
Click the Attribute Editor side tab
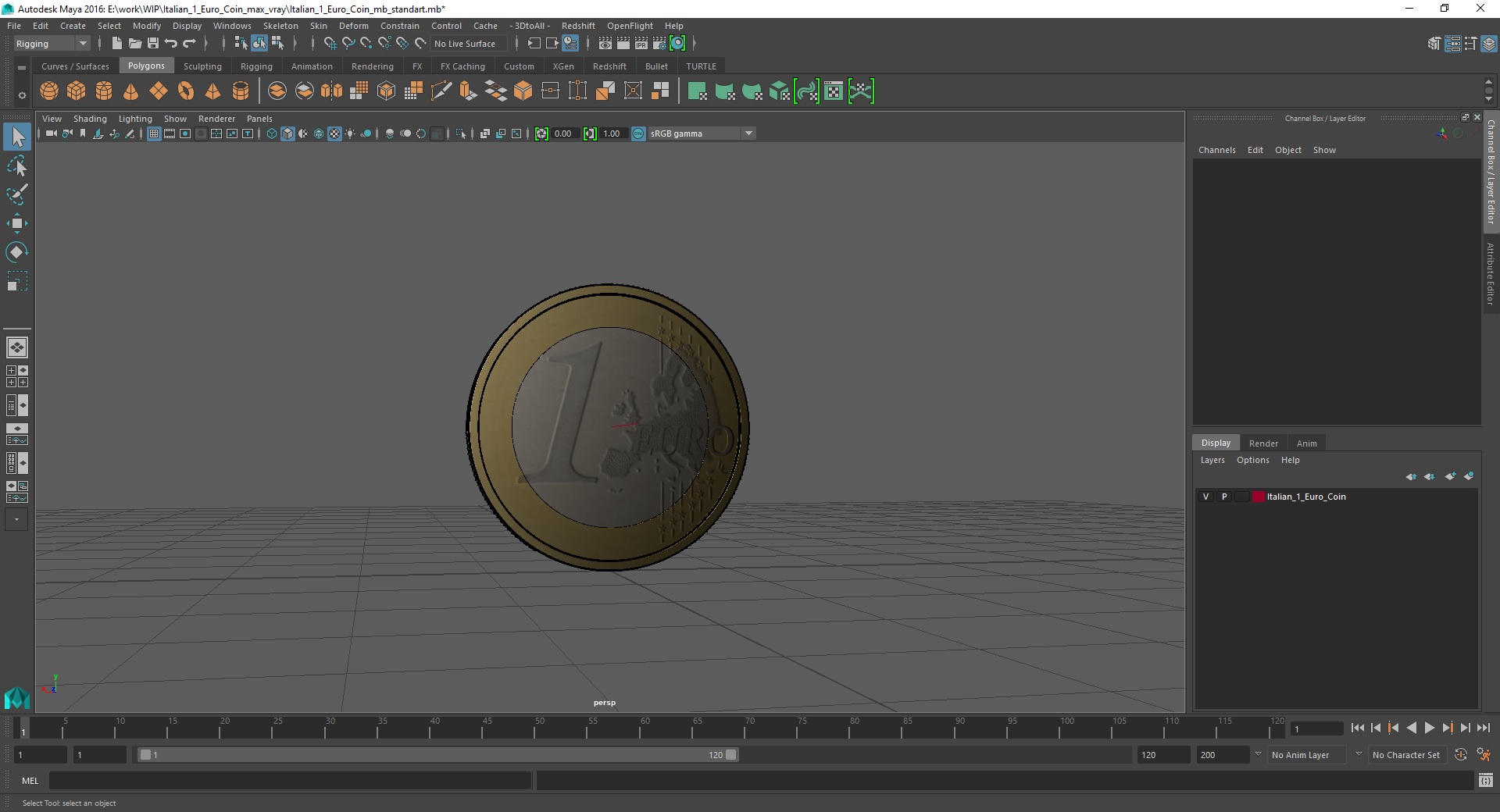tap(1491, 273)
